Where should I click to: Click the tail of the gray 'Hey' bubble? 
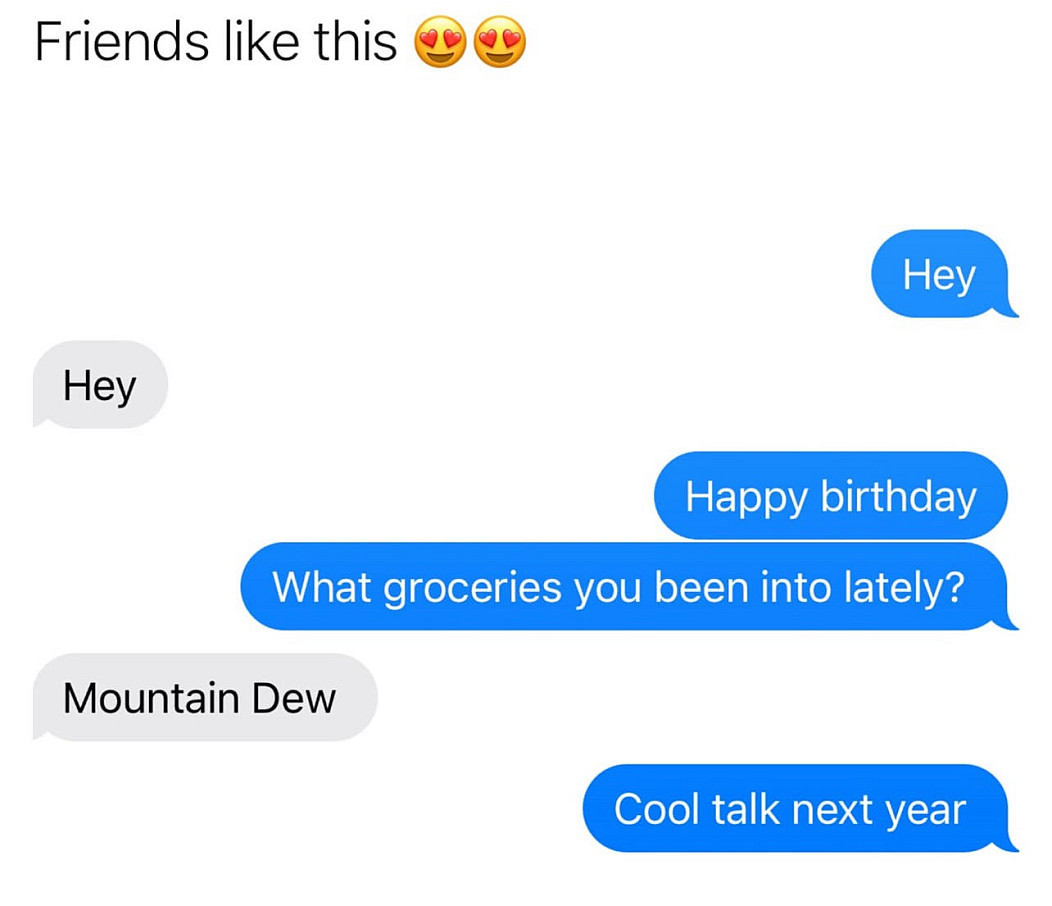pyautogui.click(x=40, y=421)
